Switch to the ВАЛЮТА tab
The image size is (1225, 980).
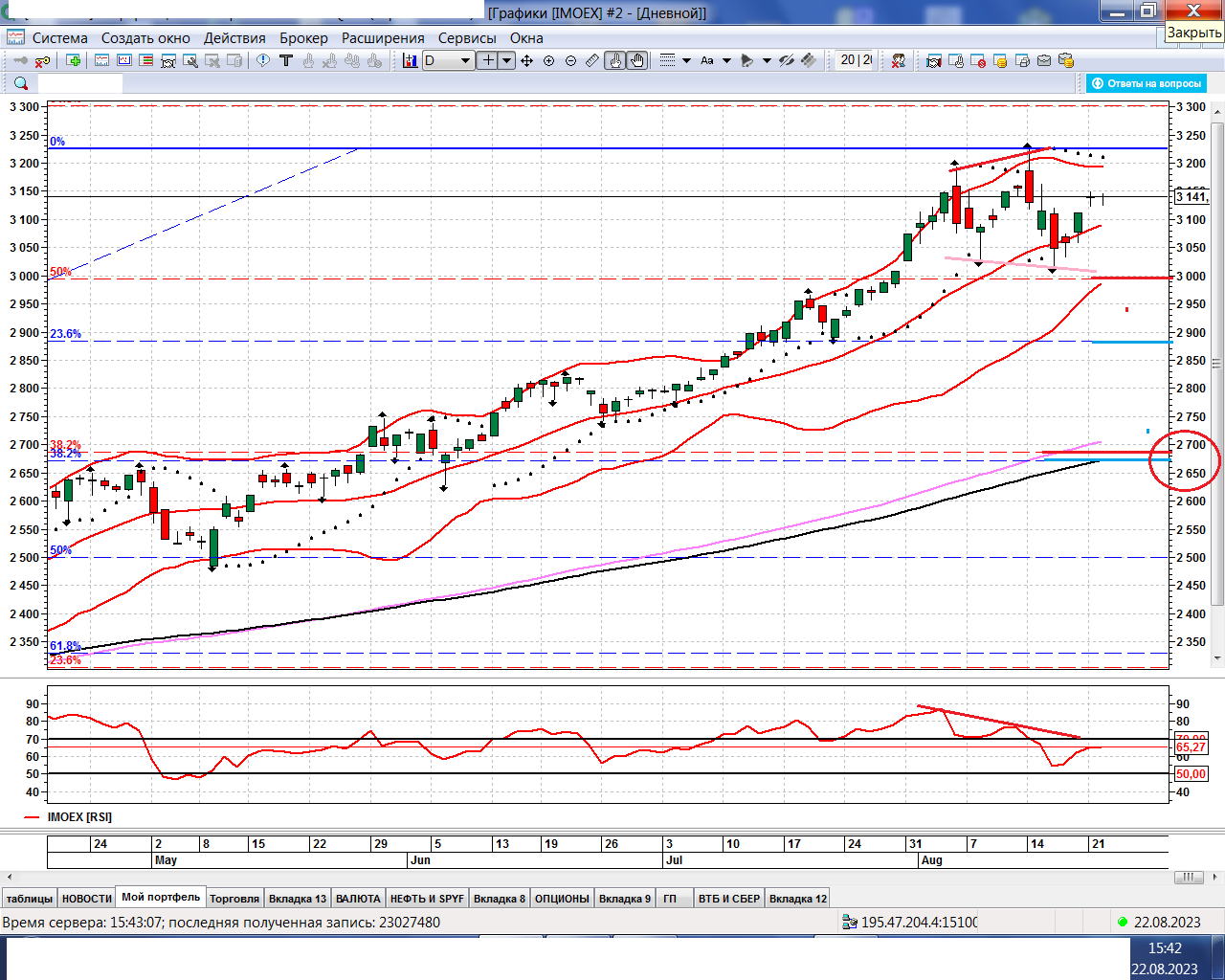(x=359, y=899)
